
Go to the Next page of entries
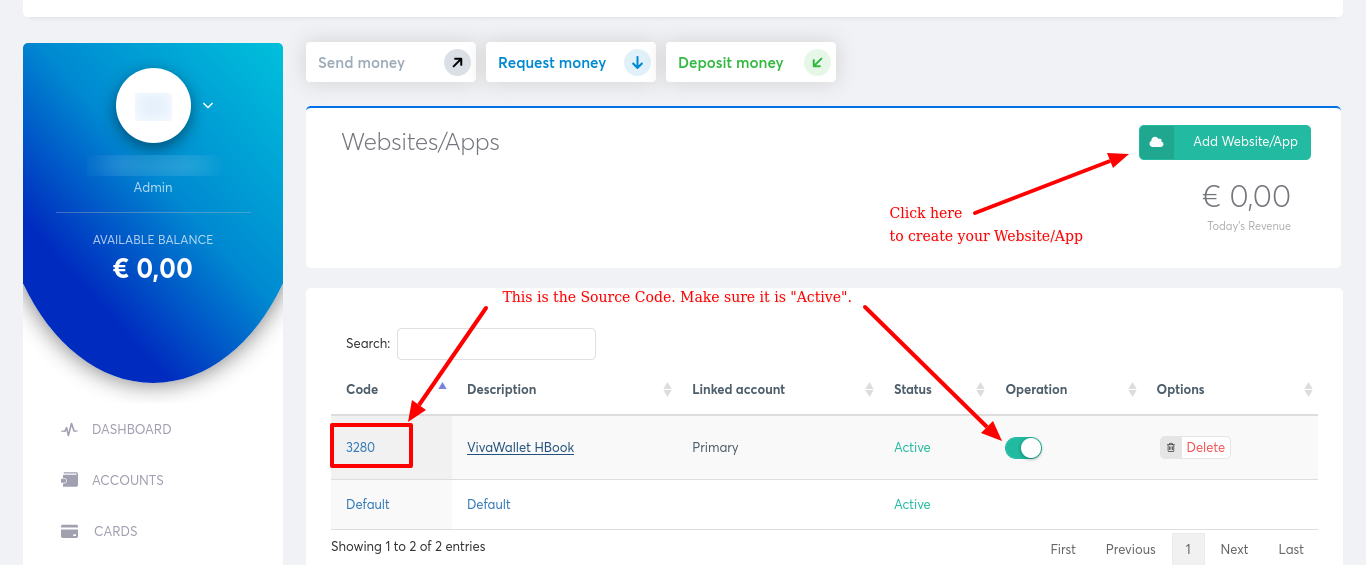point(1234,549)
